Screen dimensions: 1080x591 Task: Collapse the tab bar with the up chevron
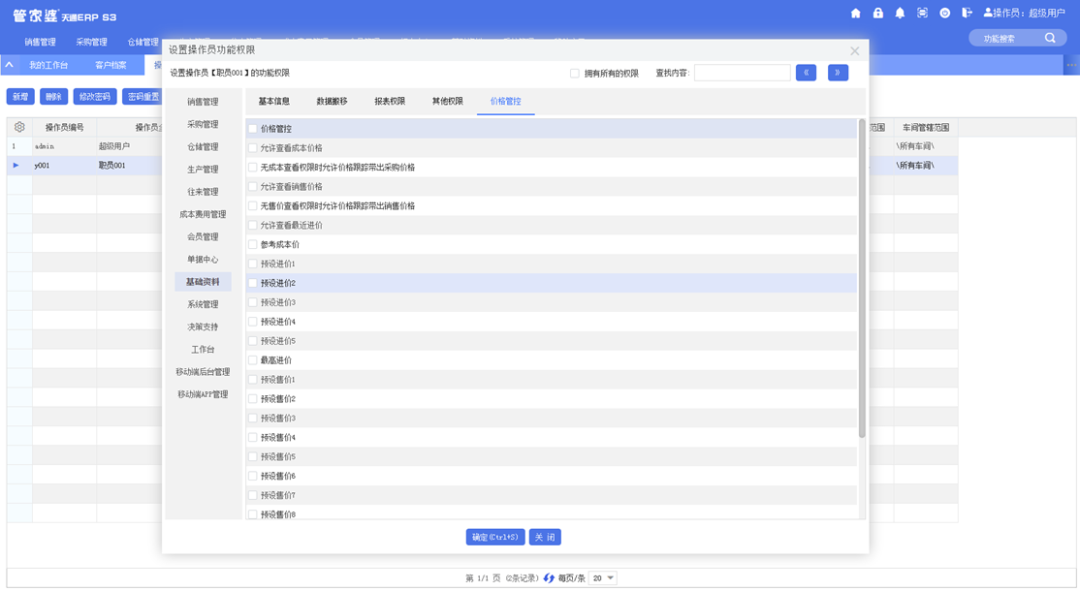(9, 65)
